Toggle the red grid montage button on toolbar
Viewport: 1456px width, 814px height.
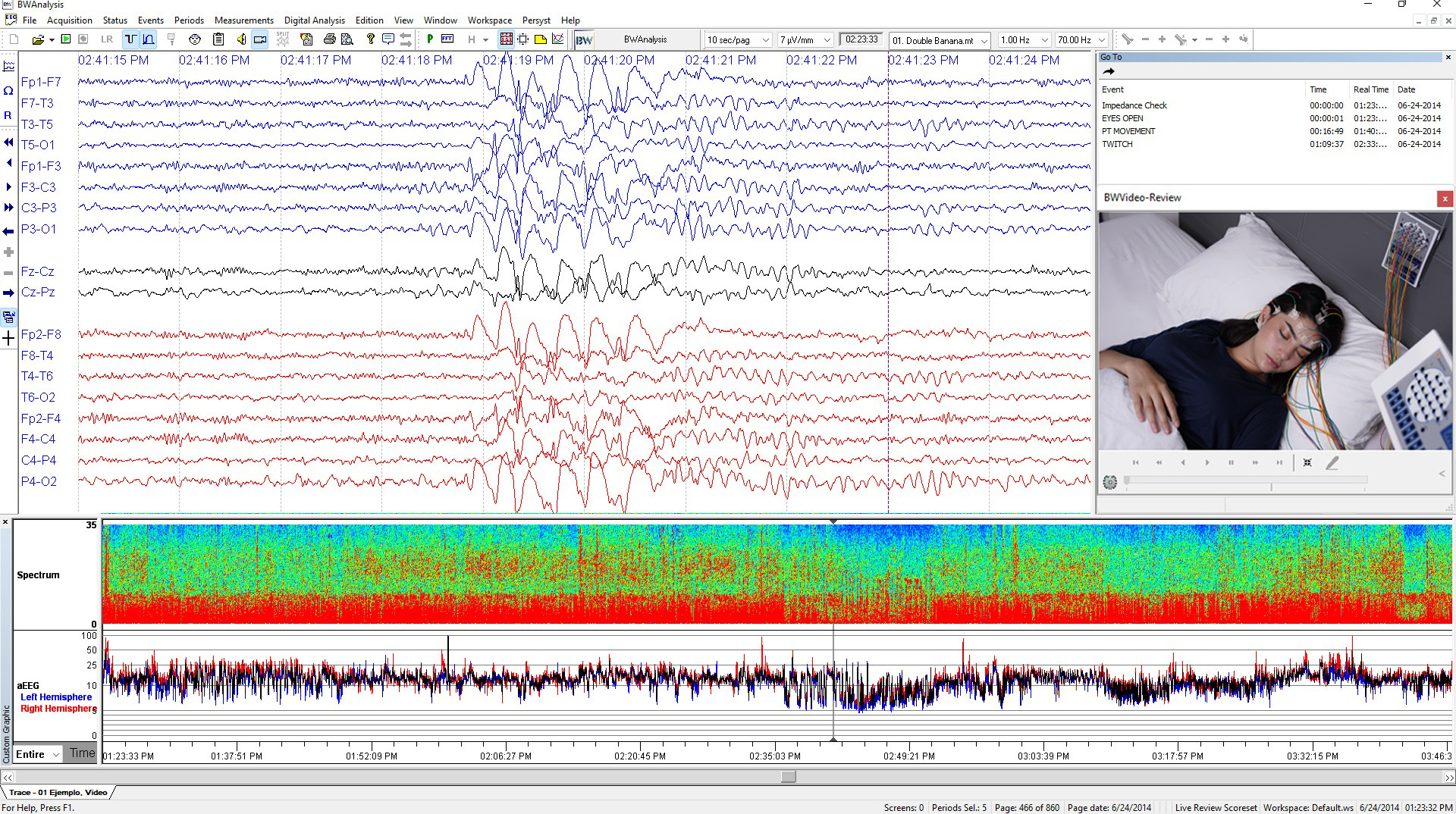(x=506, y=39)
